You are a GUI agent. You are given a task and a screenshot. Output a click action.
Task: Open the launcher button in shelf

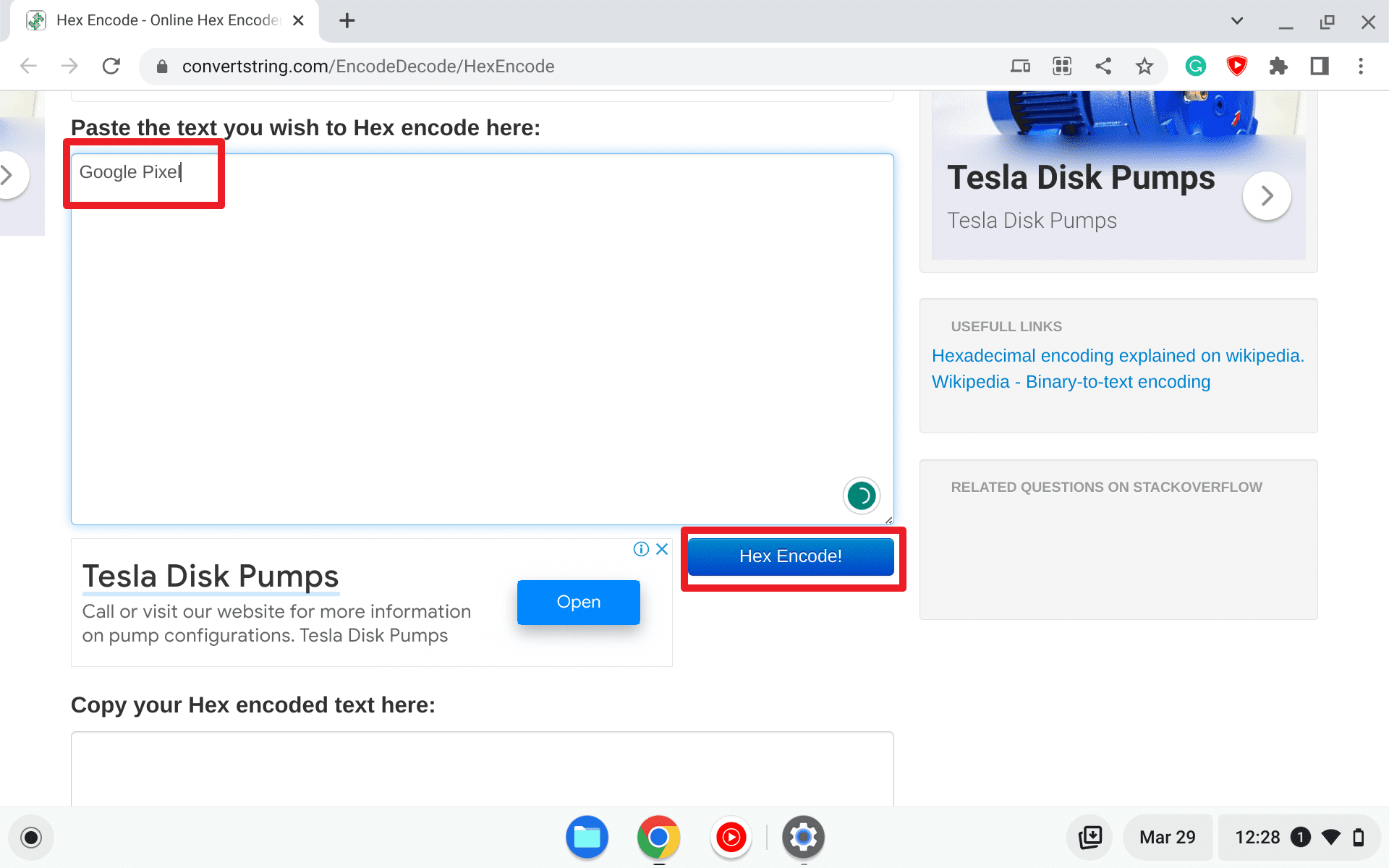pyautogui.click(x=31, y=838)
